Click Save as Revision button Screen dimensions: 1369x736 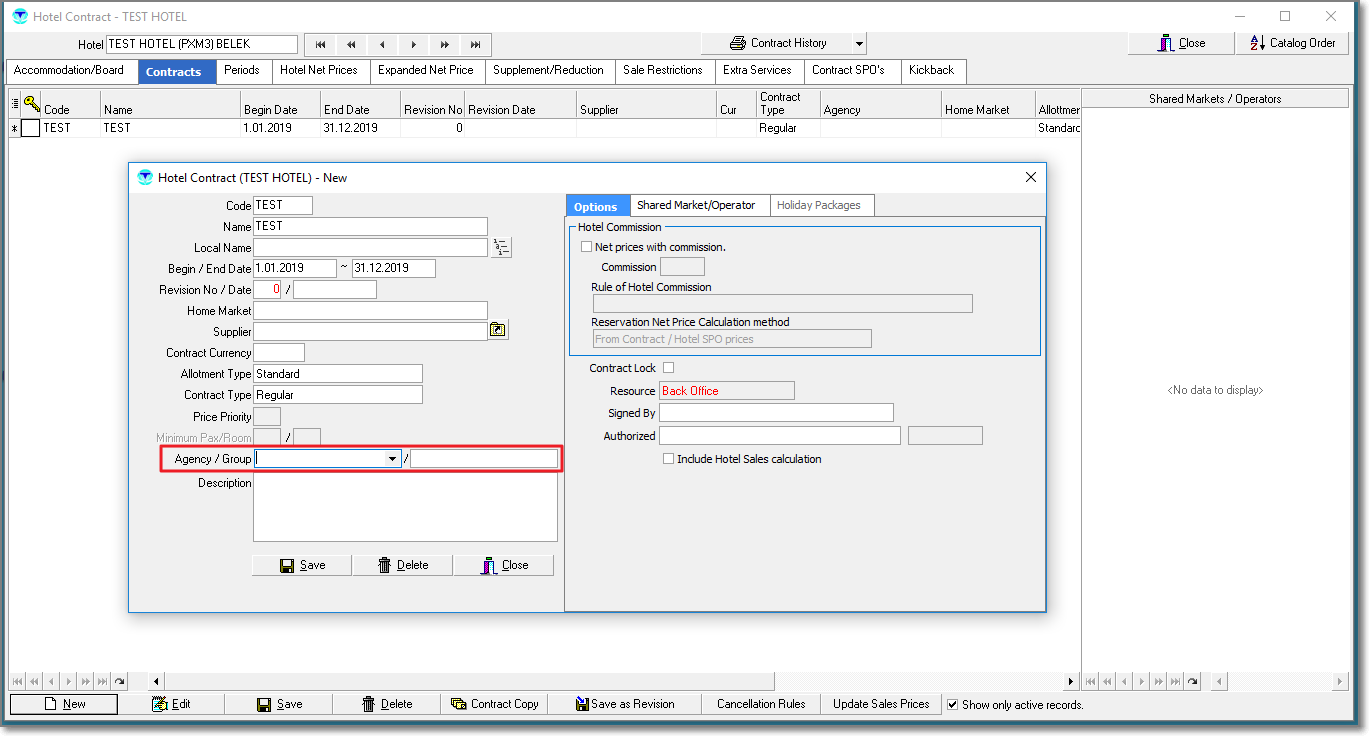[625, 704]
